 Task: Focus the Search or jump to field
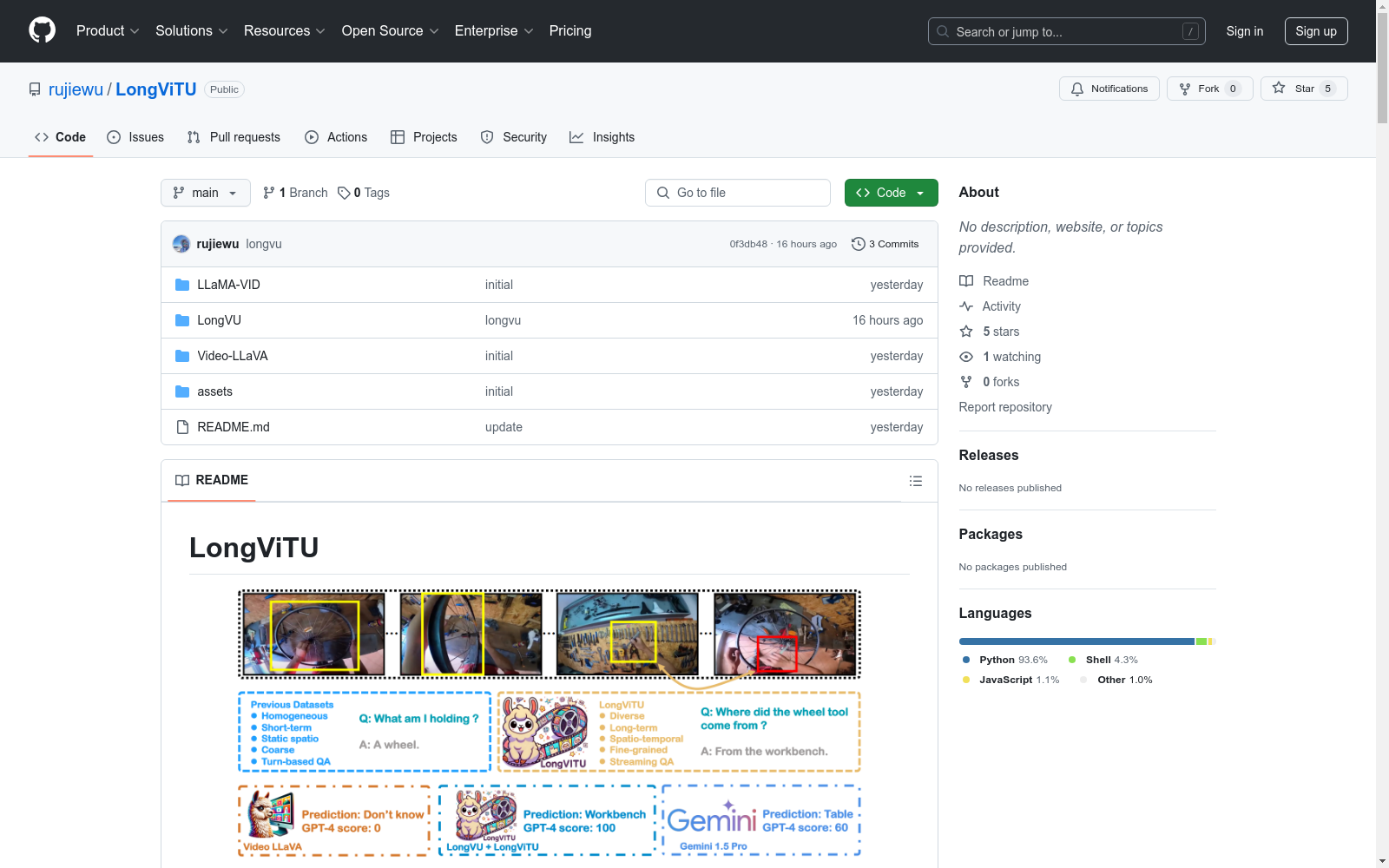click(x=1066, y=31)
